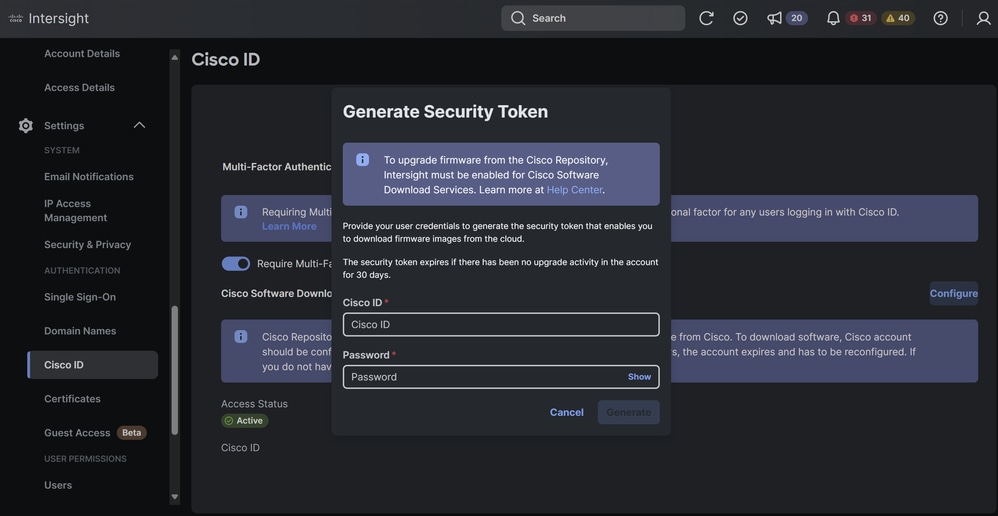Viewport: 998px width, 516px height.
Task: Click the top Search box
Action: 593,18
